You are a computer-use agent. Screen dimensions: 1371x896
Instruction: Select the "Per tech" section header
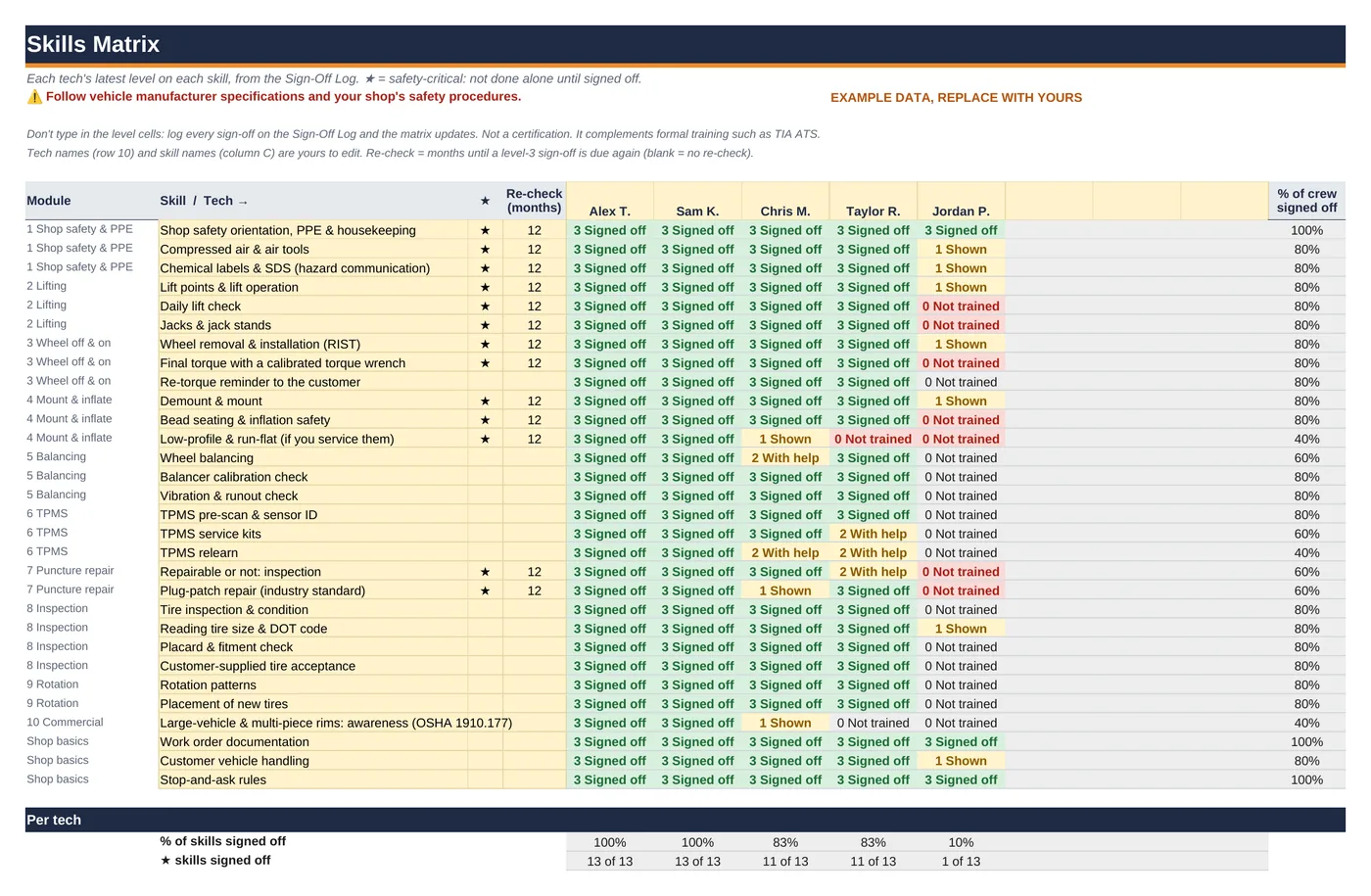[x=685, y=820]
